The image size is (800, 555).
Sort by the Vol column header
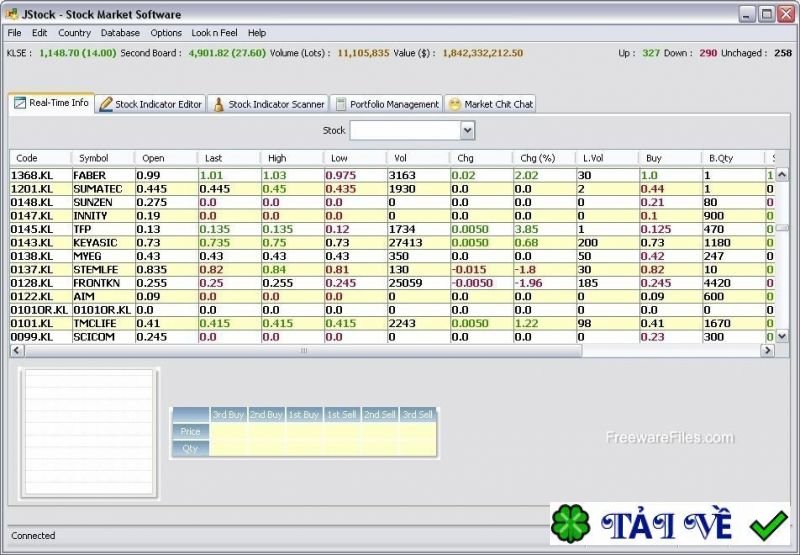click(x=418, y=158)
